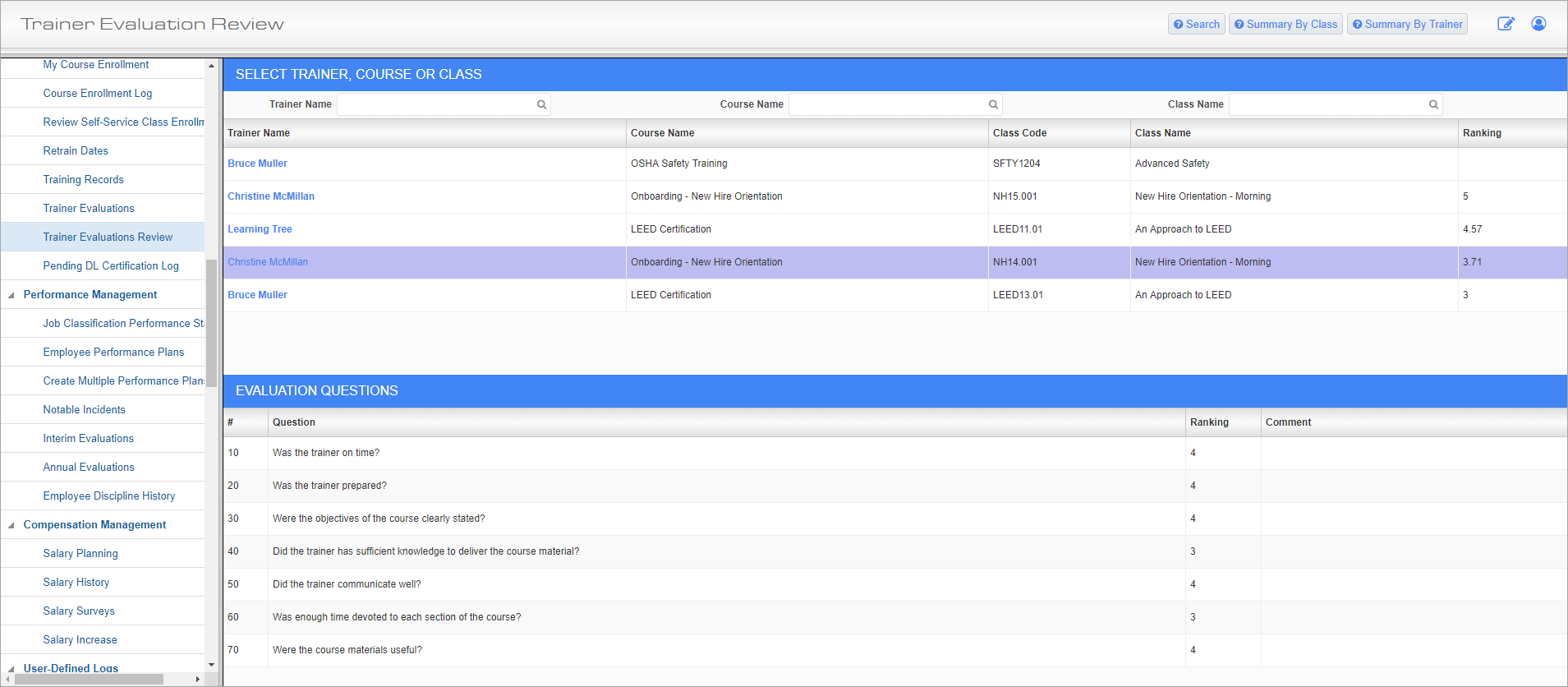Sort trainer grid by Ranking header

(1512, 133)
